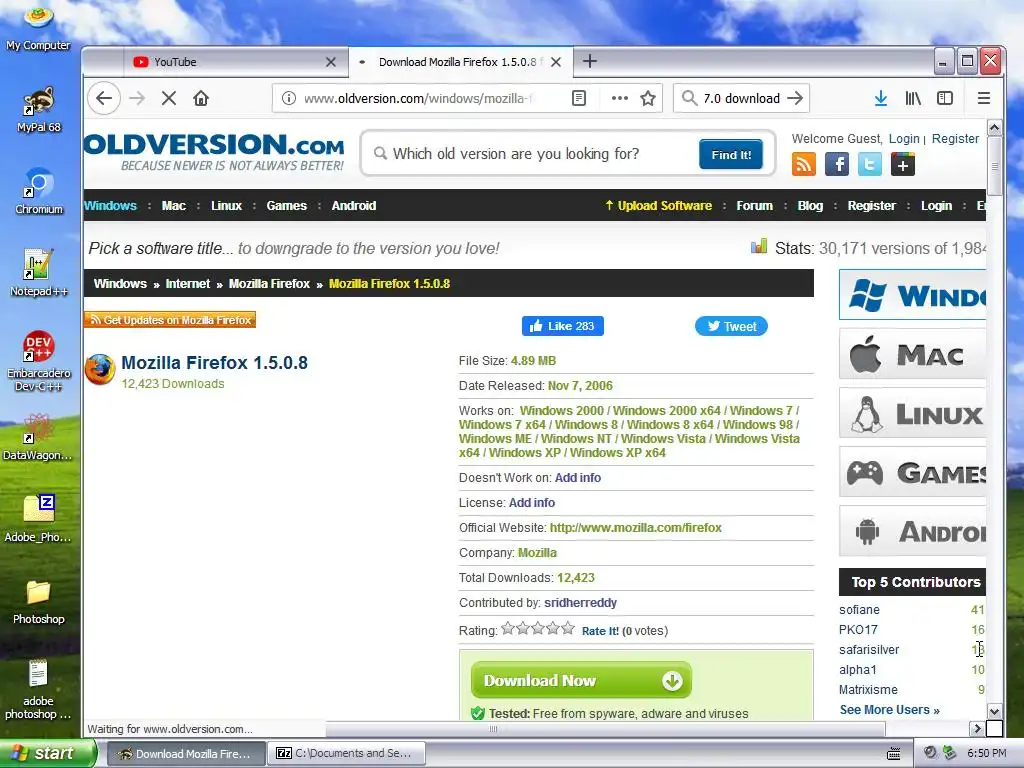Image resolution: width=1024 pixels, height=768 pixels.
Task: Open the downloads arrow in toolbar
Action: pos(880,98)
